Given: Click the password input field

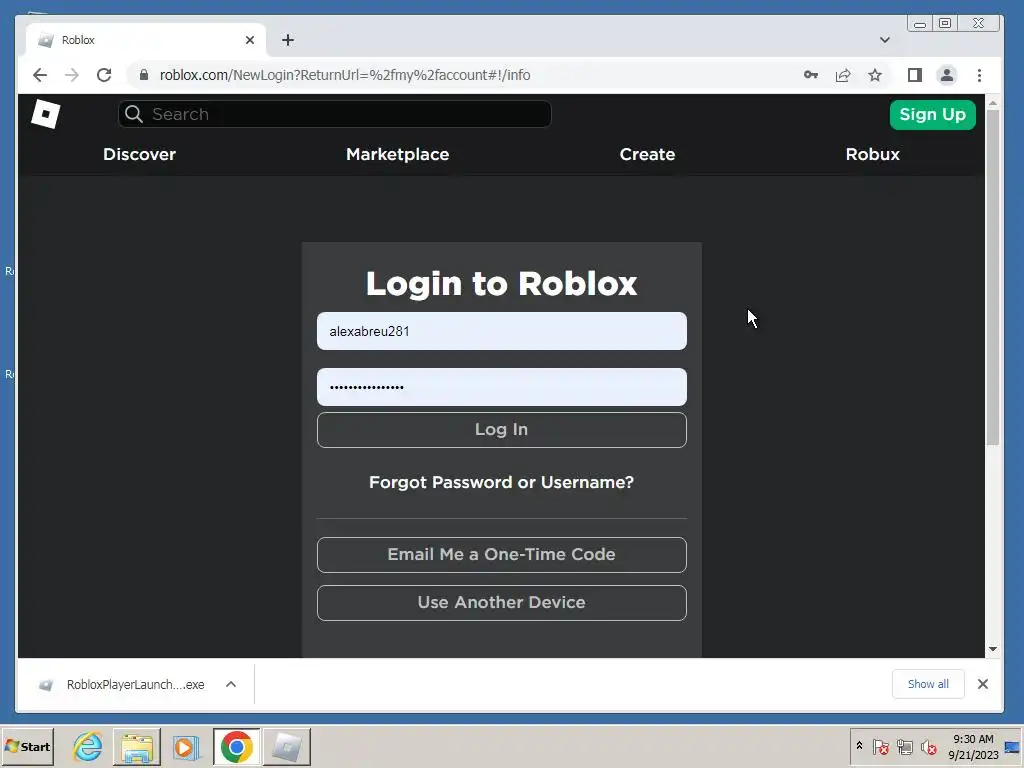Looking at the screenshot, I should click(502, 387).
